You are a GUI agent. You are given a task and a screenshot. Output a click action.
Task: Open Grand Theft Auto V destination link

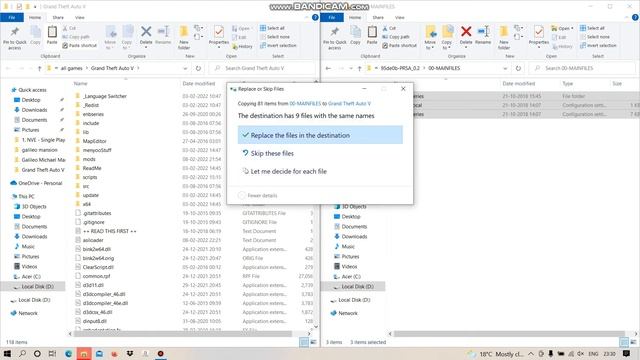click(349, 104)
